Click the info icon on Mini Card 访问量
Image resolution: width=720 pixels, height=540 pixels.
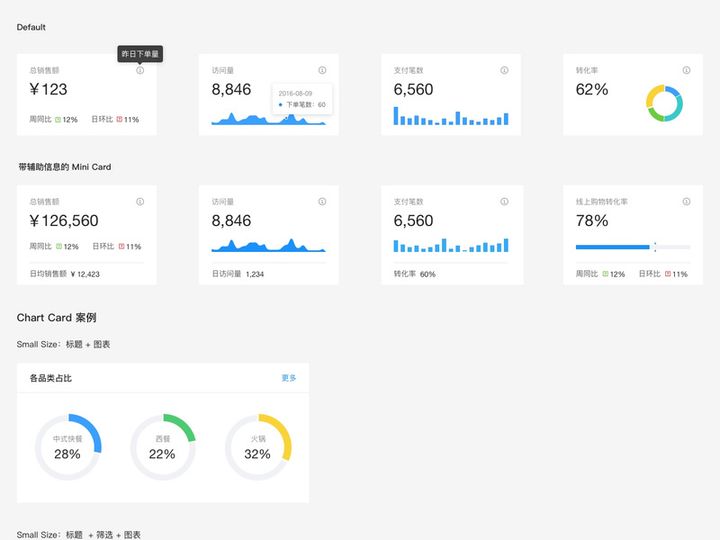[x=322, y=202]
